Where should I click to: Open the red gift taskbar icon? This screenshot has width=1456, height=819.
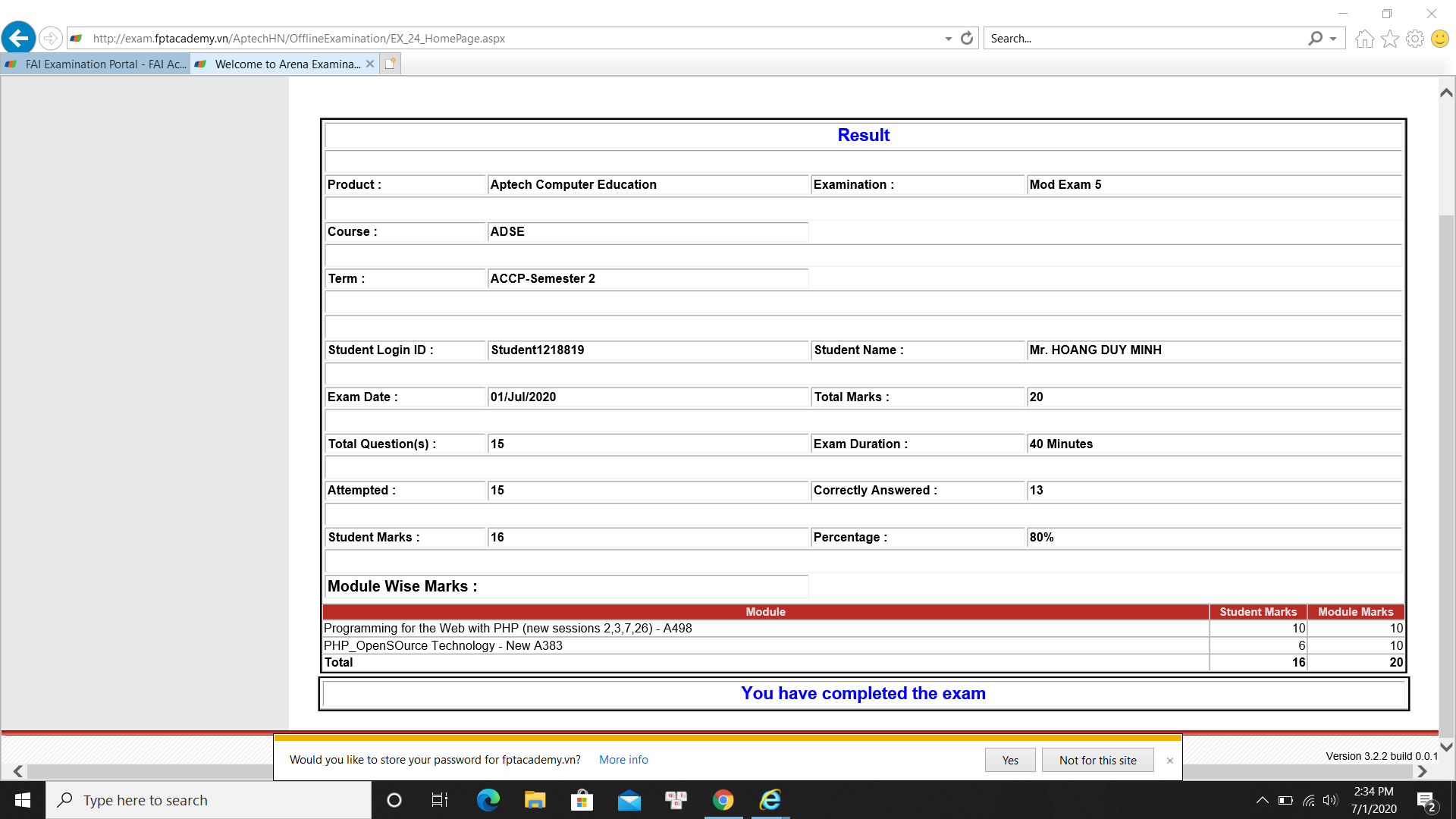[676, 800]
